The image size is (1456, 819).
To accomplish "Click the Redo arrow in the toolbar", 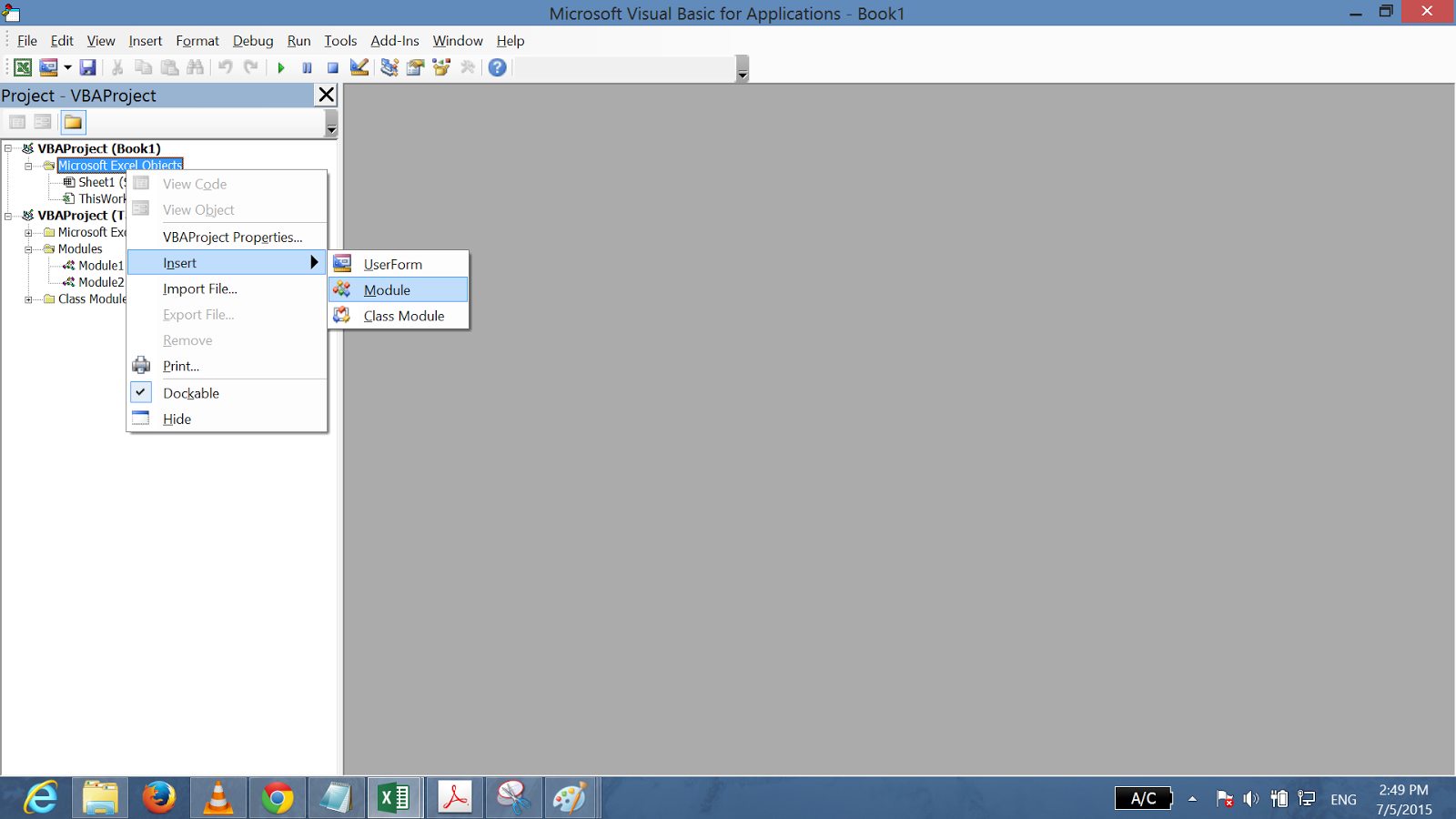I will pyautogui.click(x=251, y=67).
